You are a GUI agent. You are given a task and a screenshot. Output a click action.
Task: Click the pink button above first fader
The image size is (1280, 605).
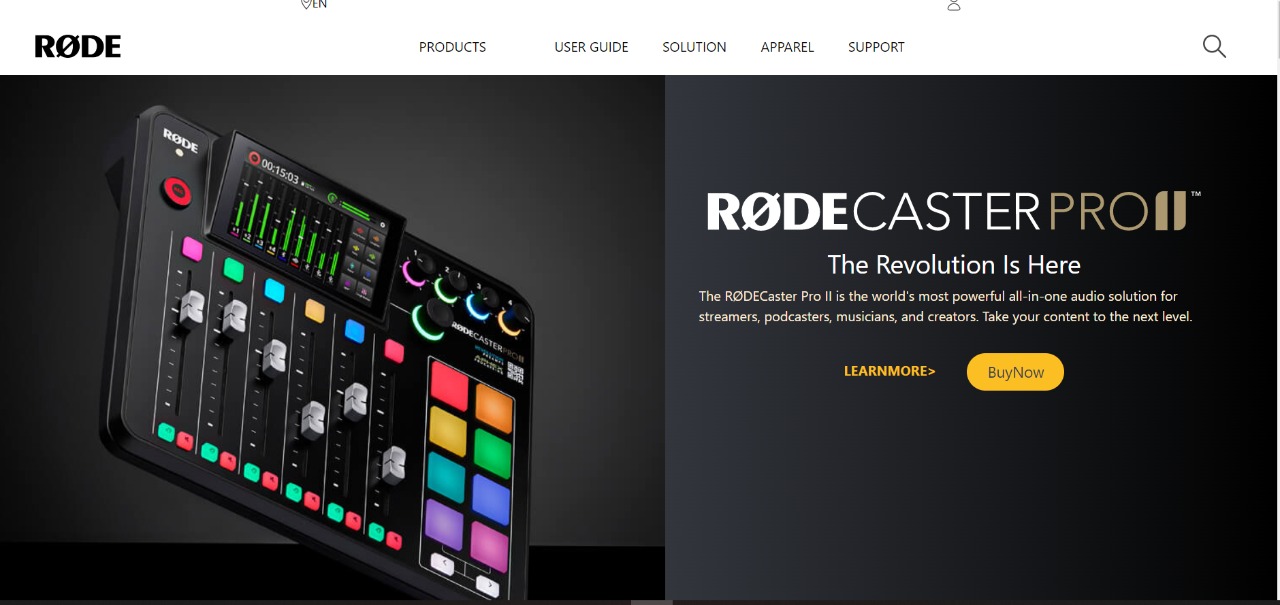coord(192,248)
